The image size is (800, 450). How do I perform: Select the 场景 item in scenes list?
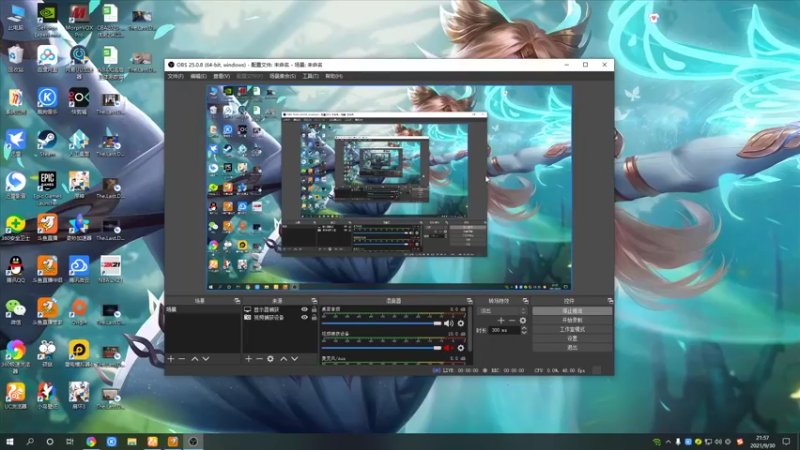[203, 310]
